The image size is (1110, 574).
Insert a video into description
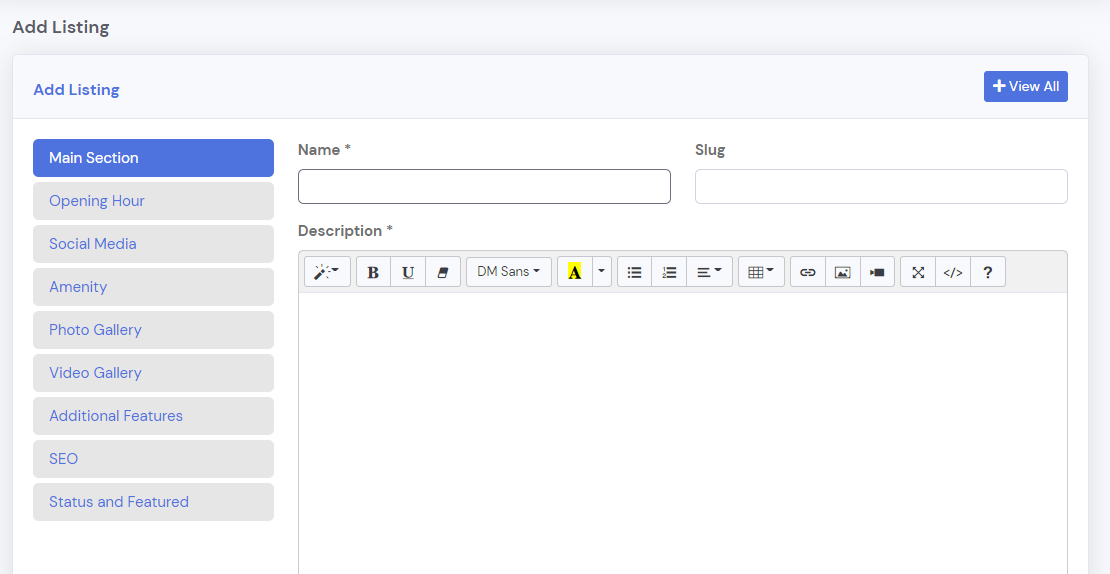tap(877, 272)
